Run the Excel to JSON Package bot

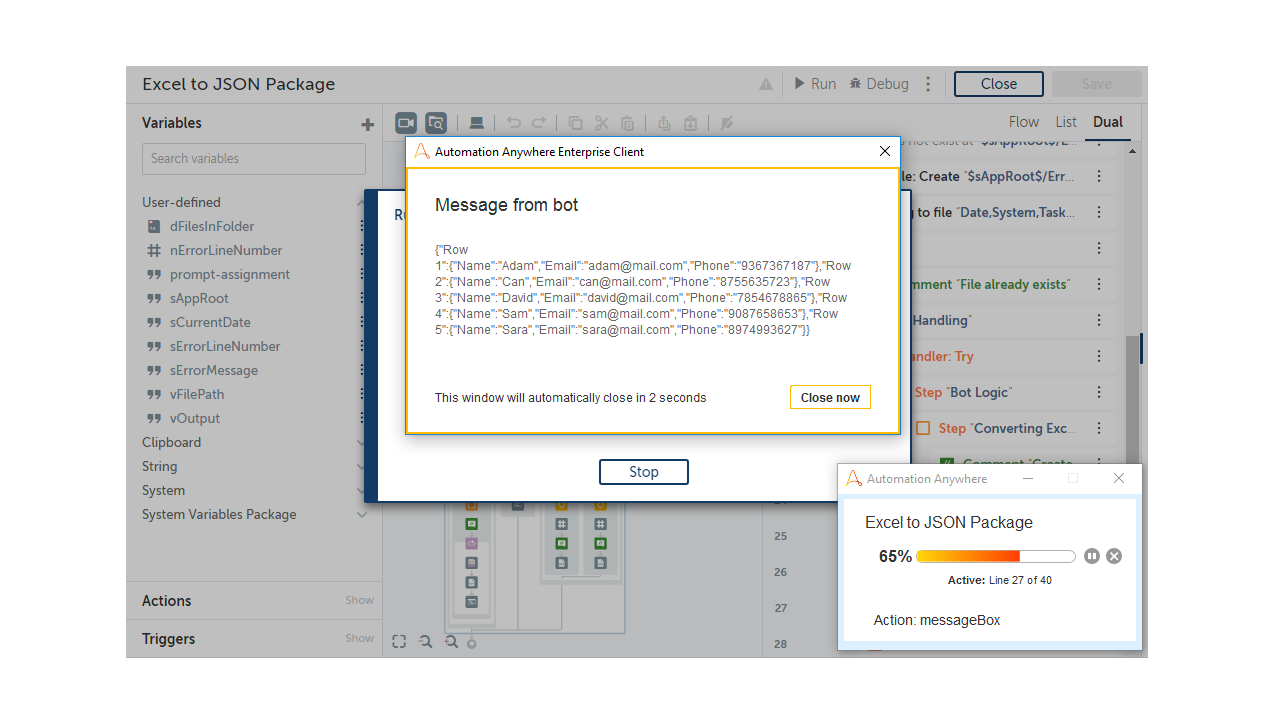pyautogui.click(x=815, y=84)
